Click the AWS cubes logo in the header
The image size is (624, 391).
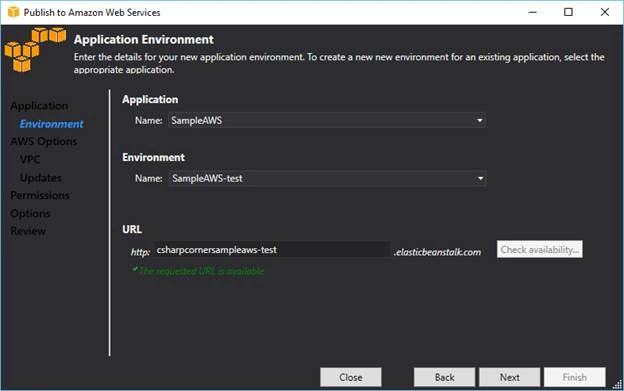35,49
